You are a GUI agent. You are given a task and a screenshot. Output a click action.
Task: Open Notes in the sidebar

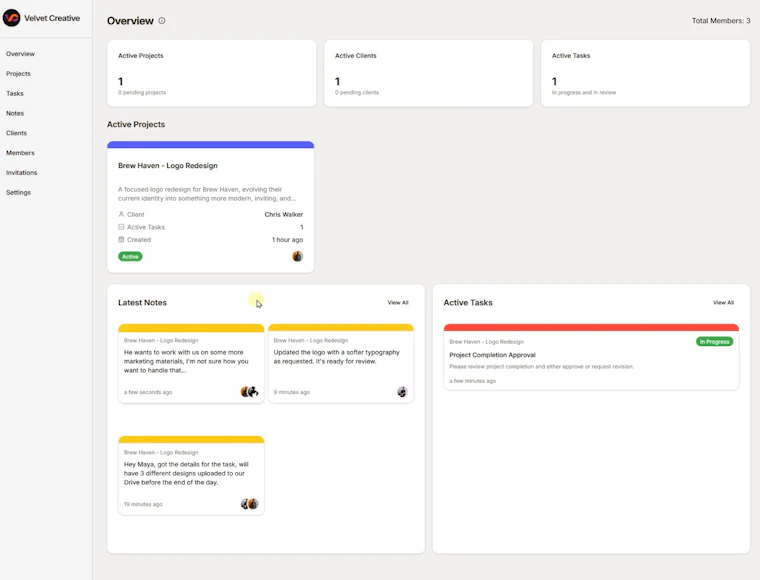(15, 113)
